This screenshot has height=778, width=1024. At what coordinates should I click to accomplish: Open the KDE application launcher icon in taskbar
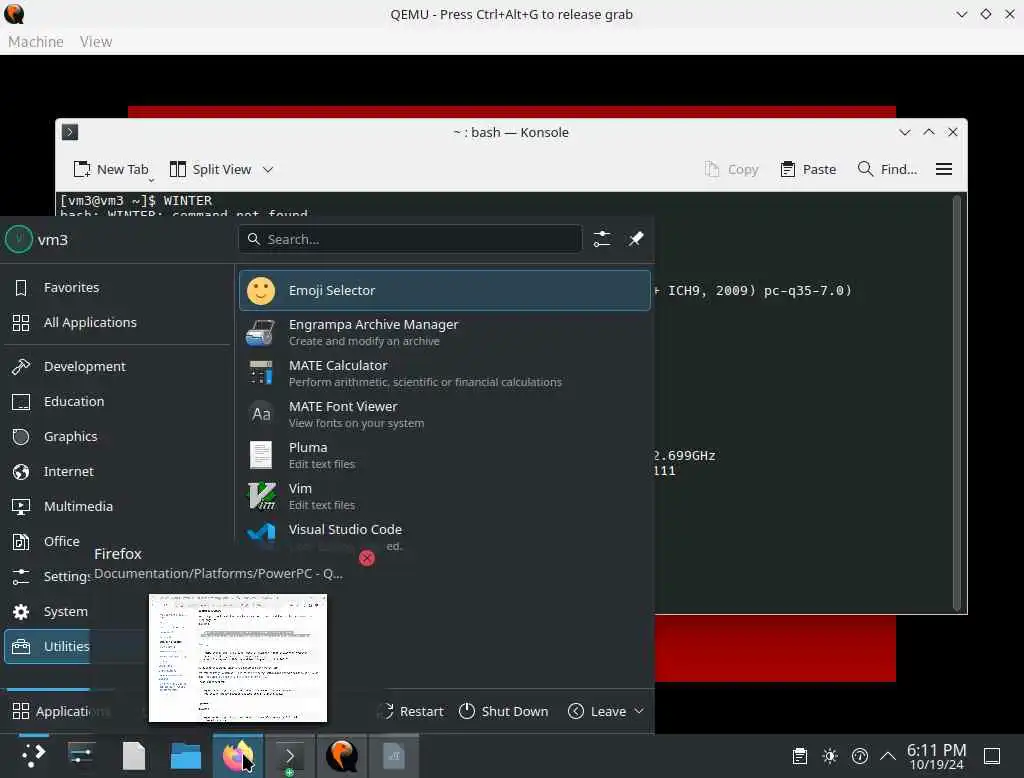point(33,756)
